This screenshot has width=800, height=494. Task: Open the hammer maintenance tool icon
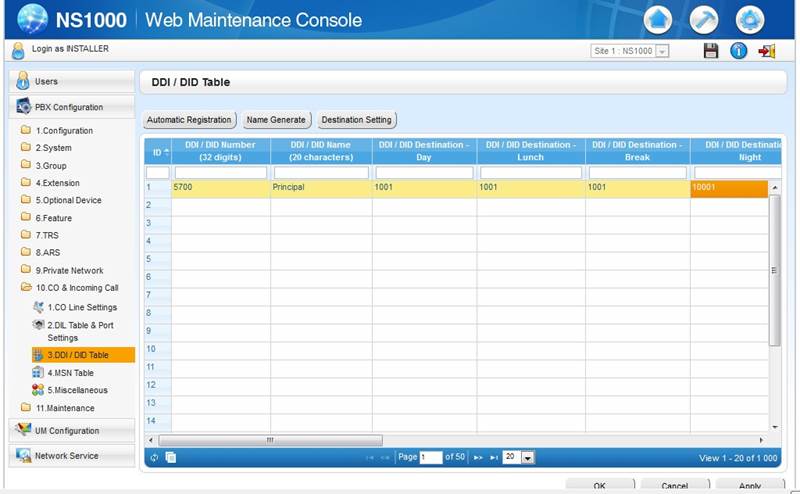pyautogui.click(x=704, y=19)
